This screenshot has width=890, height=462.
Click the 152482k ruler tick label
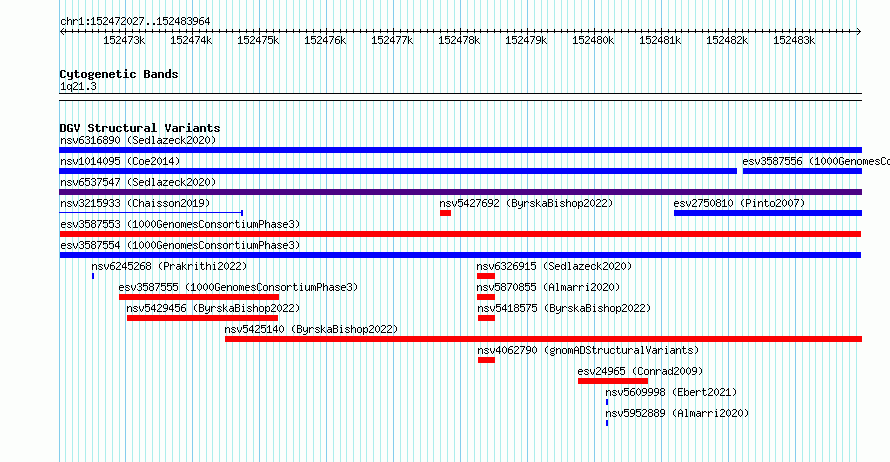click(x=727, y=41)
